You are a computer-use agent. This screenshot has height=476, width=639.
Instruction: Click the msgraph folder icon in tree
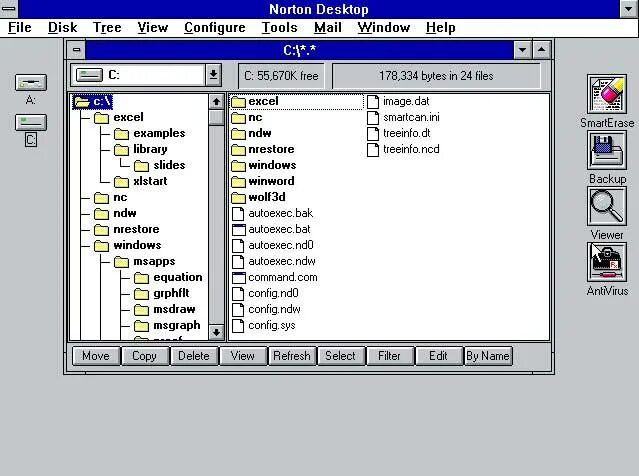point(141,326)
